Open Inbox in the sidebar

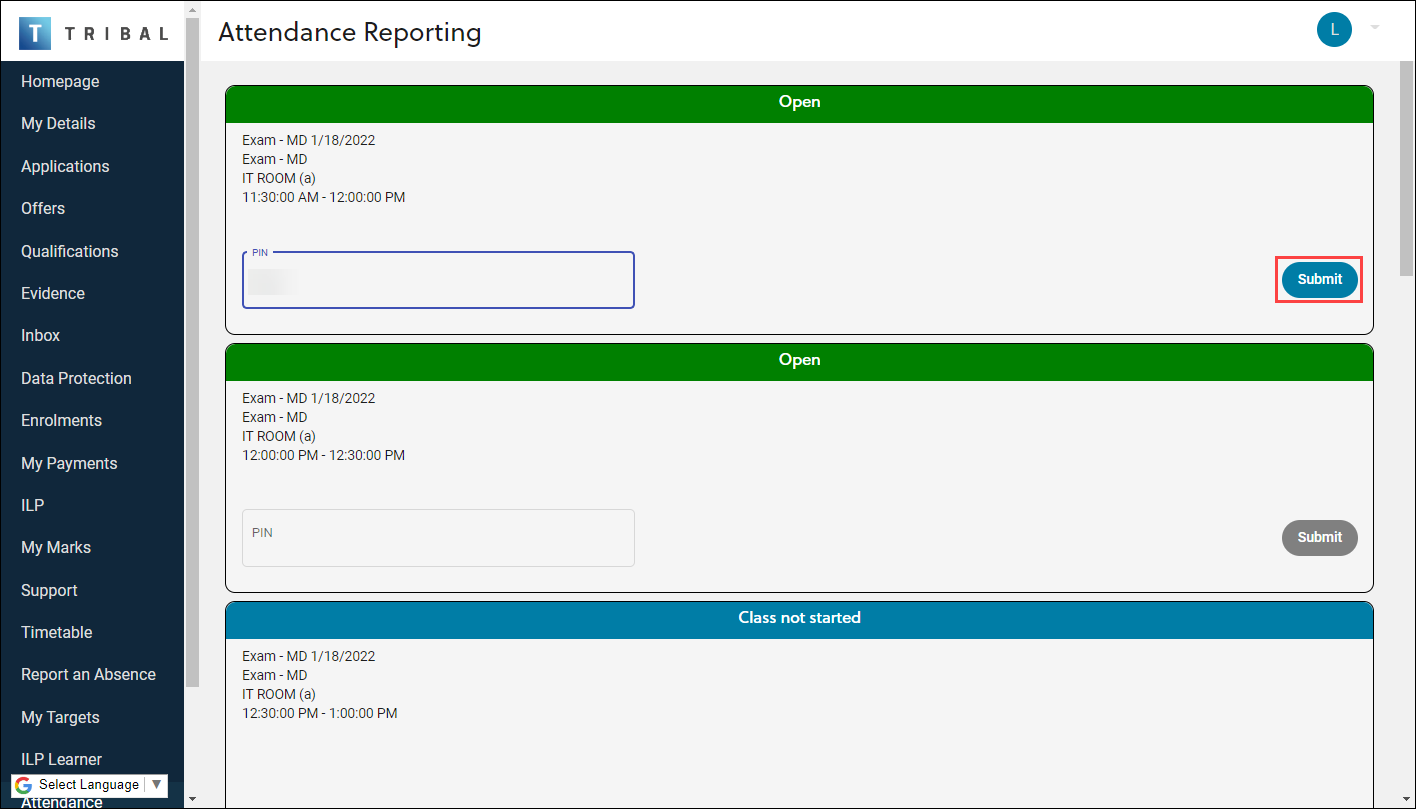click(x=41, y=336)
